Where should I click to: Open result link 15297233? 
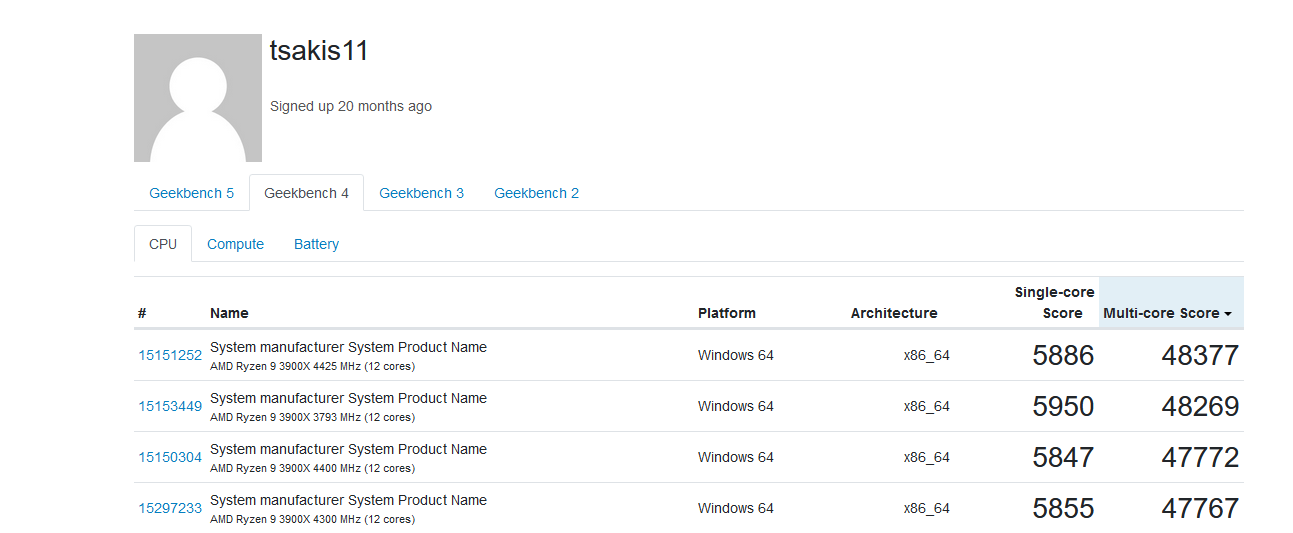coord(170,508)
